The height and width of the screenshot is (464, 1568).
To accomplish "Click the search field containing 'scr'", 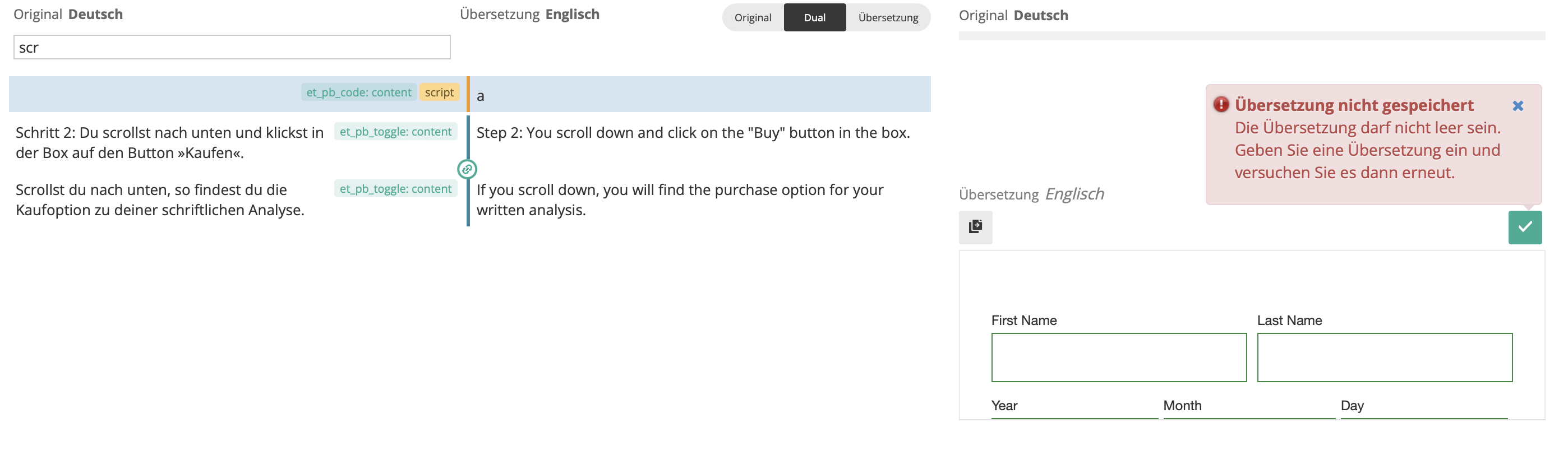I will (x=232, y=48).
